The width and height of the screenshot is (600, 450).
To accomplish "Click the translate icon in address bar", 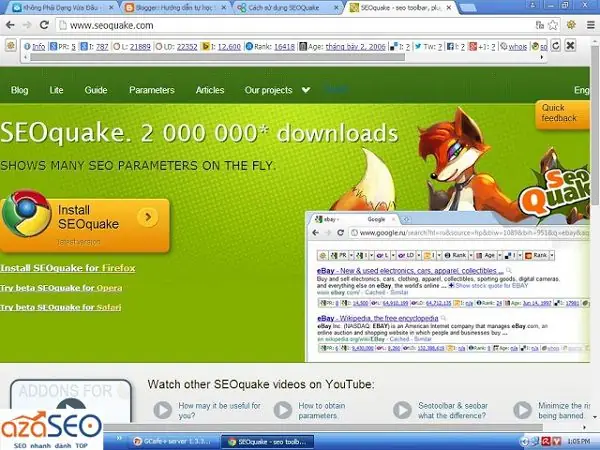I will 540,25.
